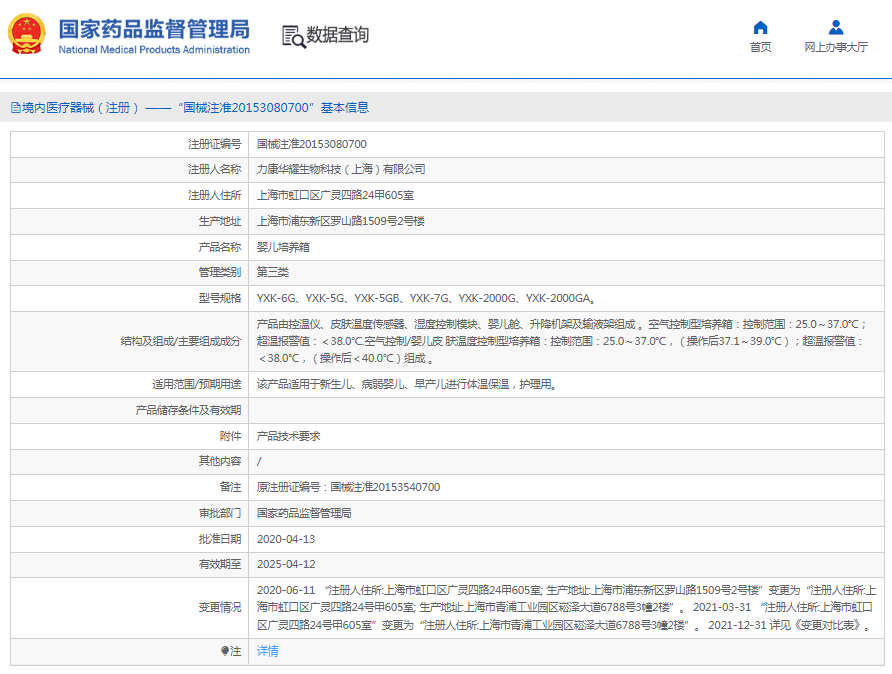892x674 pixels.
Task: Go to 首页 via its text label
Action: click(760, 47)
